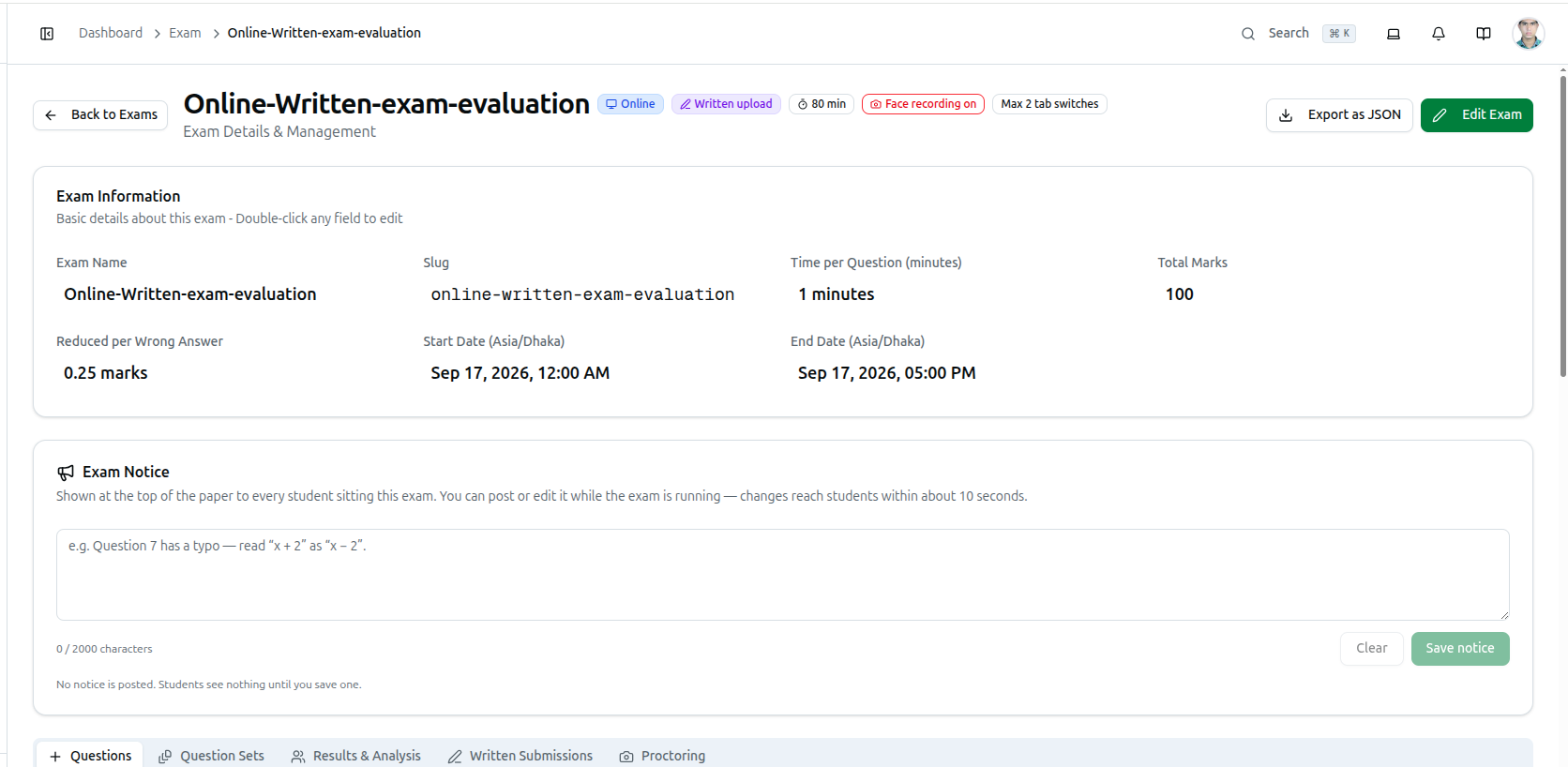The width and height of the screenshot is (1568, 767).
Task: Click the Online badge
Action: [631, 104]
